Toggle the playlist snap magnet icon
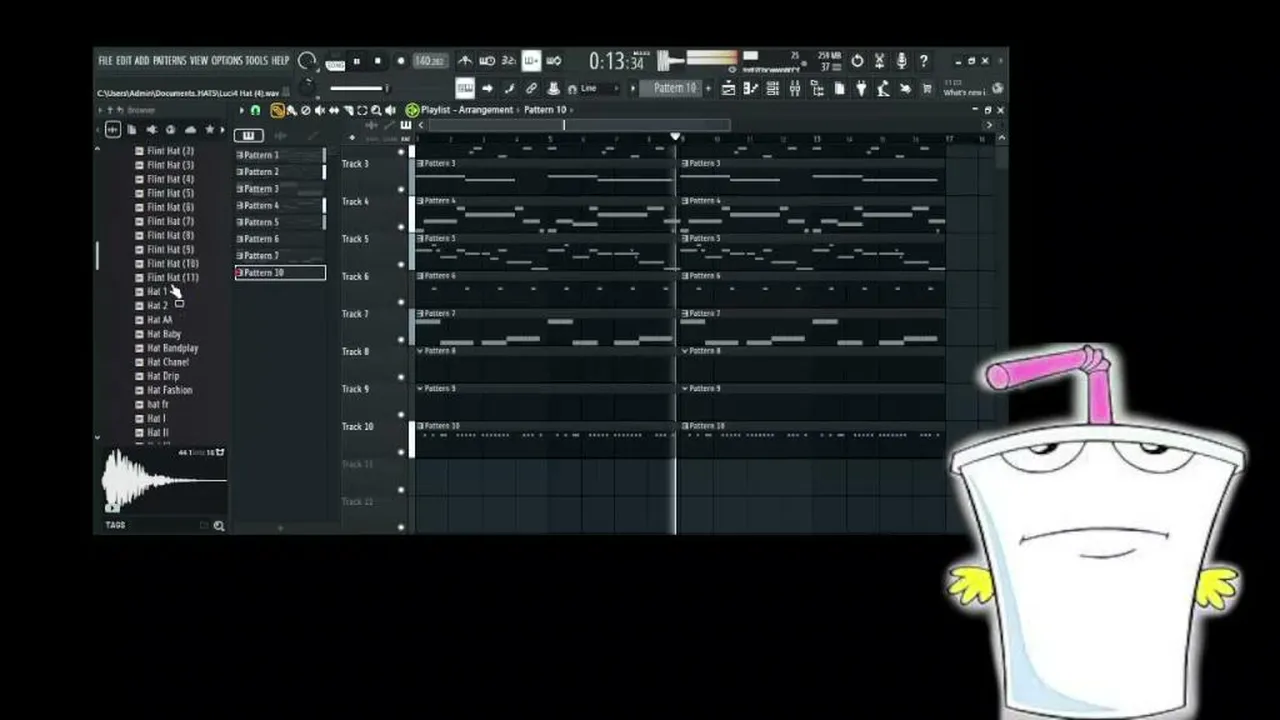Viewport: 1280px width, 720px height. 255,110
